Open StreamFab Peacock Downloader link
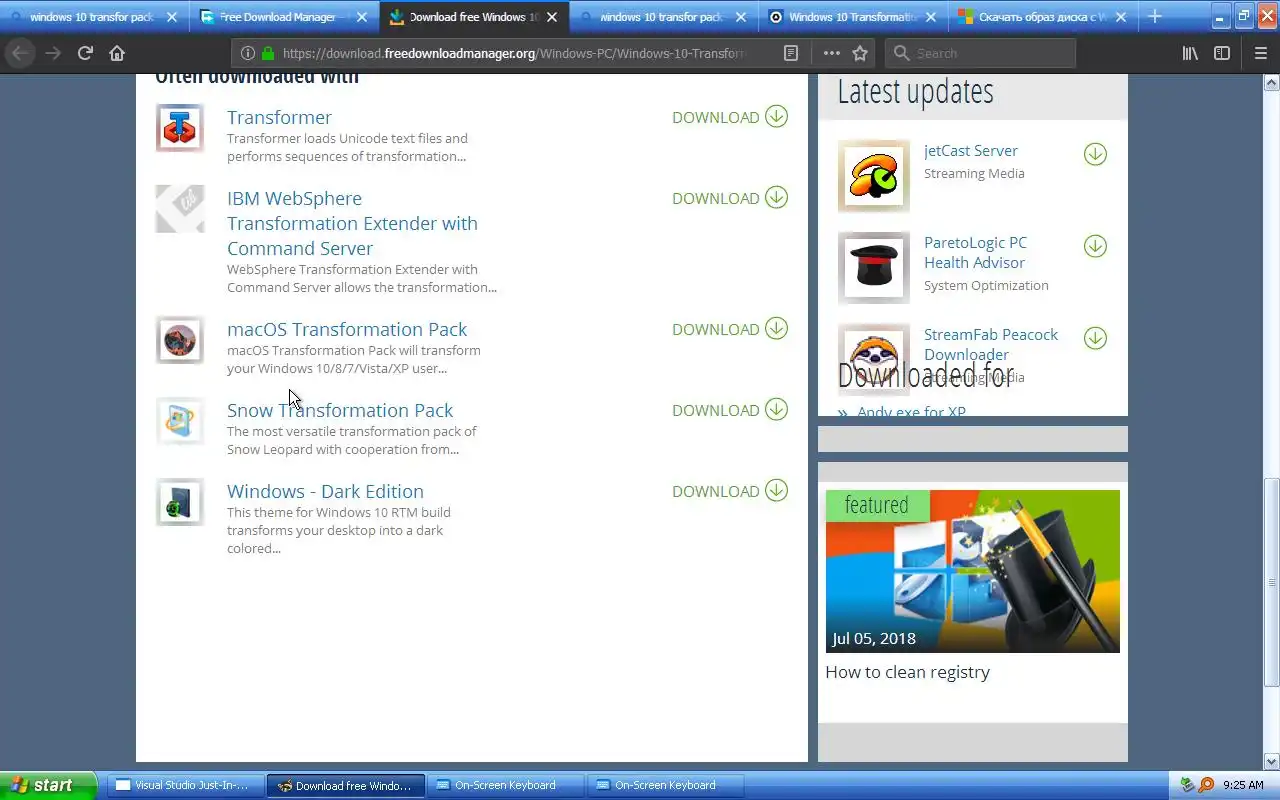 991,344
